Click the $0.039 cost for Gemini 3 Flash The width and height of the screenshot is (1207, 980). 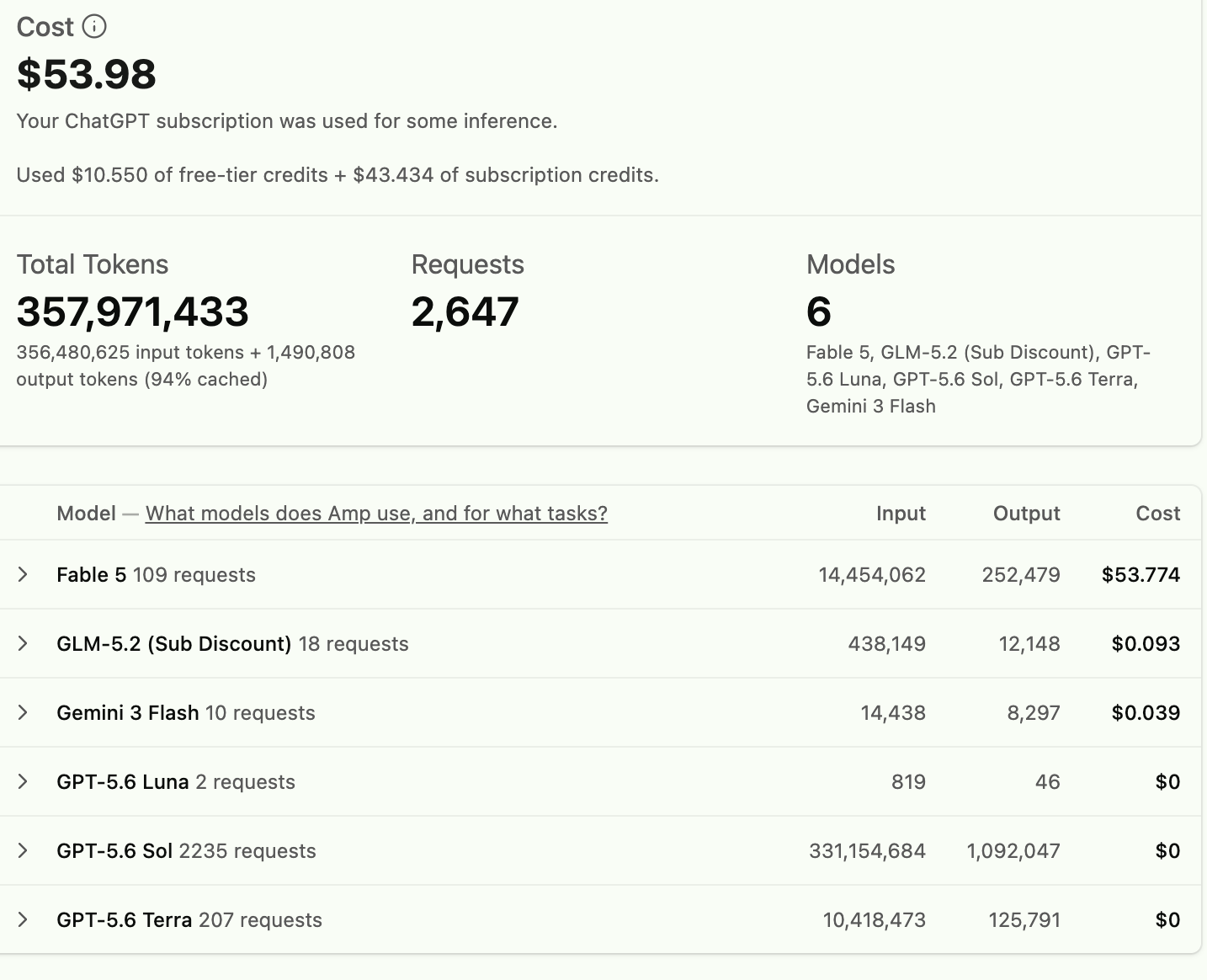click(1146, 712)
